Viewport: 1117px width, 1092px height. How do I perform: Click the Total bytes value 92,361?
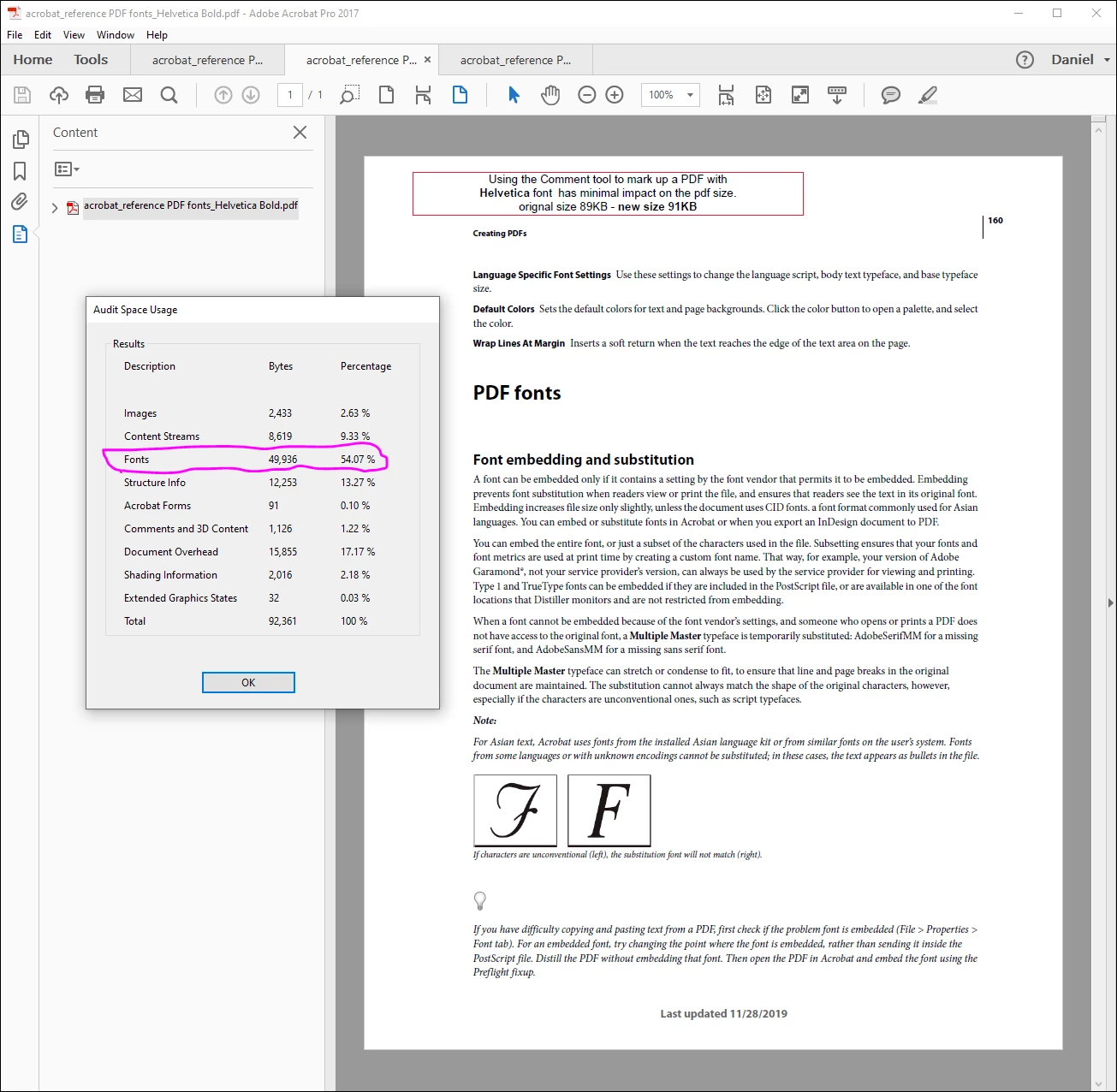pos(282,621)
